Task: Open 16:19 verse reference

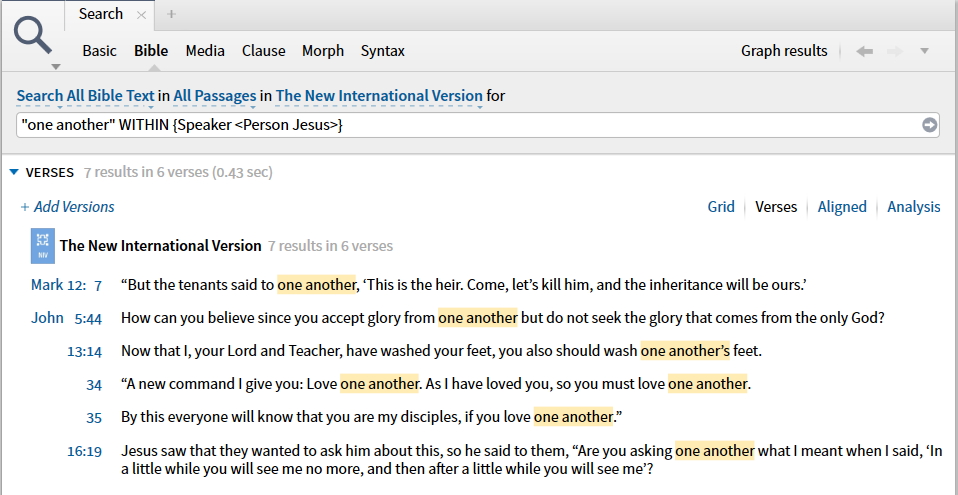Action: [84, 452]
